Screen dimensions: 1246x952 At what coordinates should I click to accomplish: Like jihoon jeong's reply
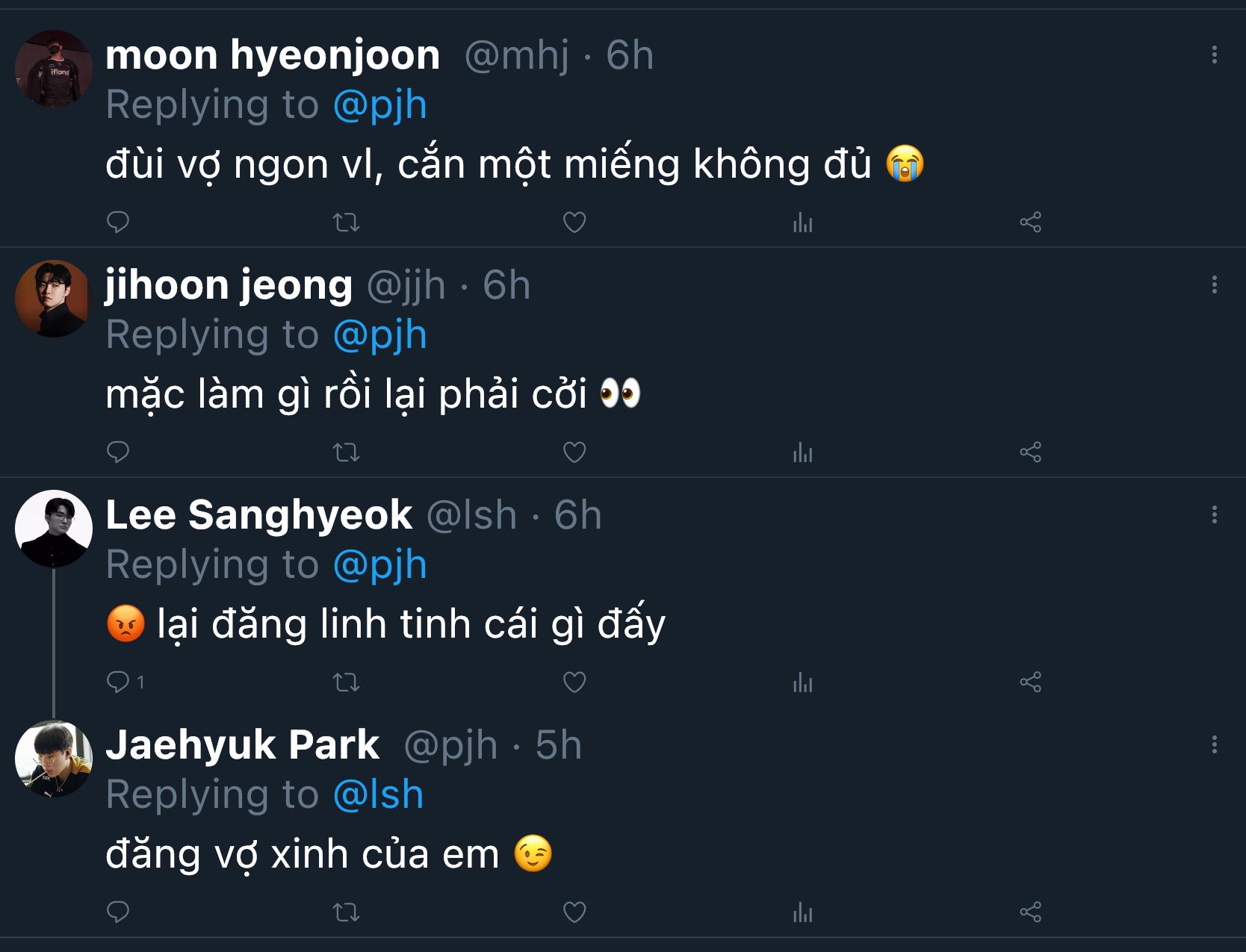click(x=574, y=452)
